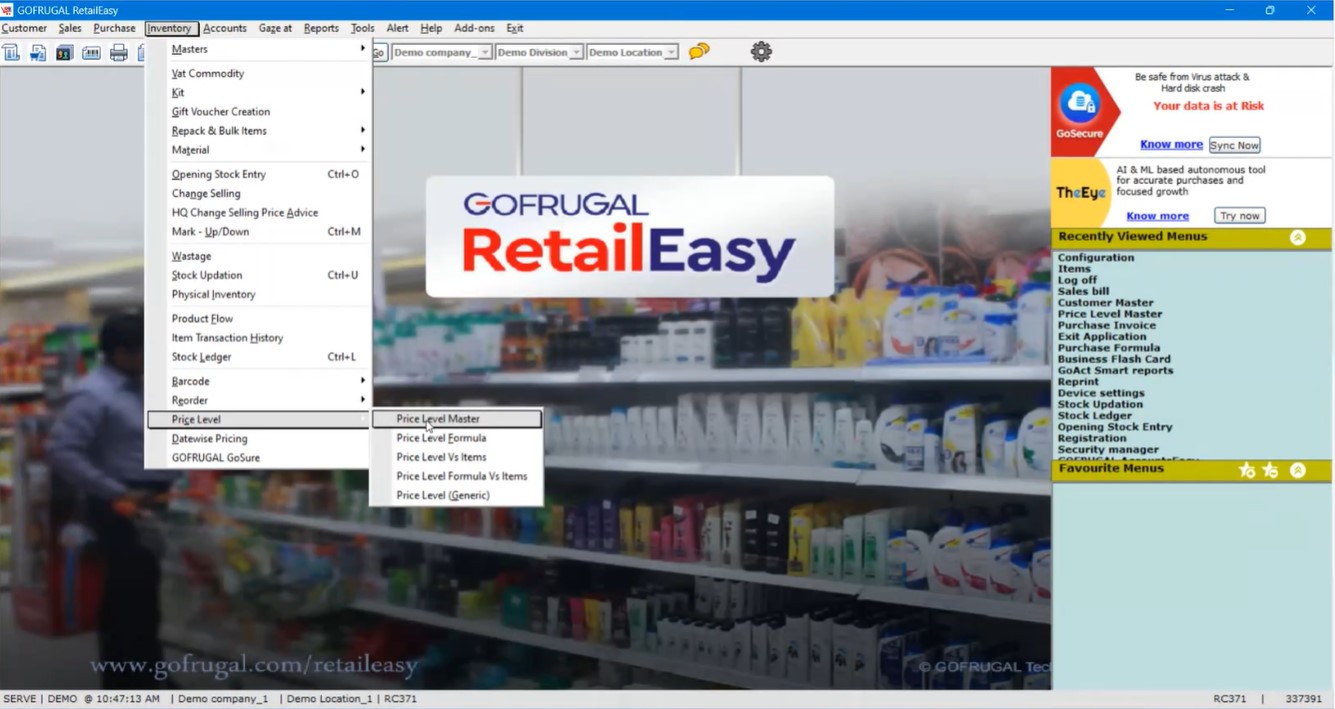This screenshot has height=709, width=1335.
Task: Collapse the Favourite Menus panel
Action: [1298, 470]
